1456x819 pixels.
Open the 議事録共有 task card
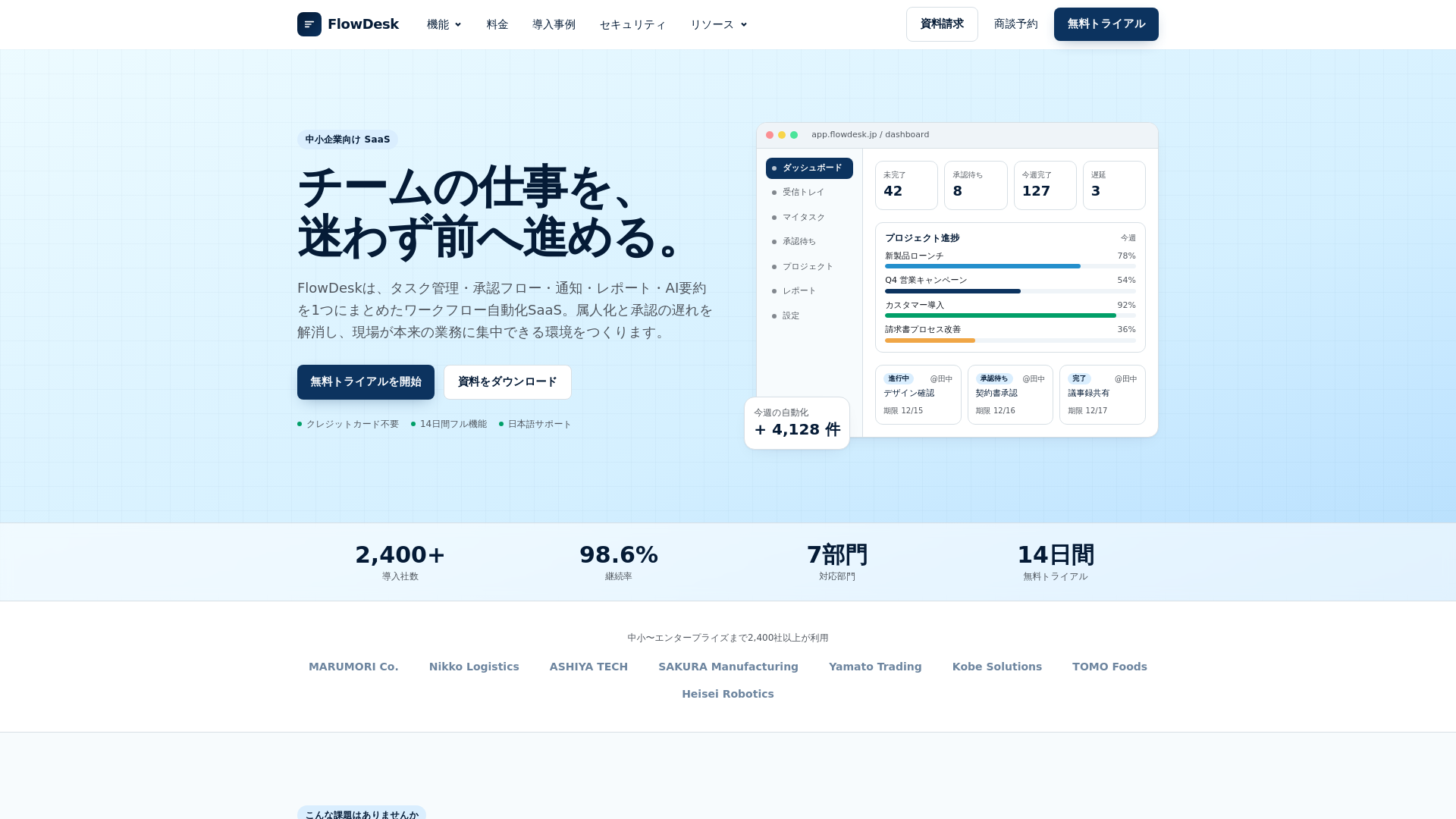point(1103,394)
